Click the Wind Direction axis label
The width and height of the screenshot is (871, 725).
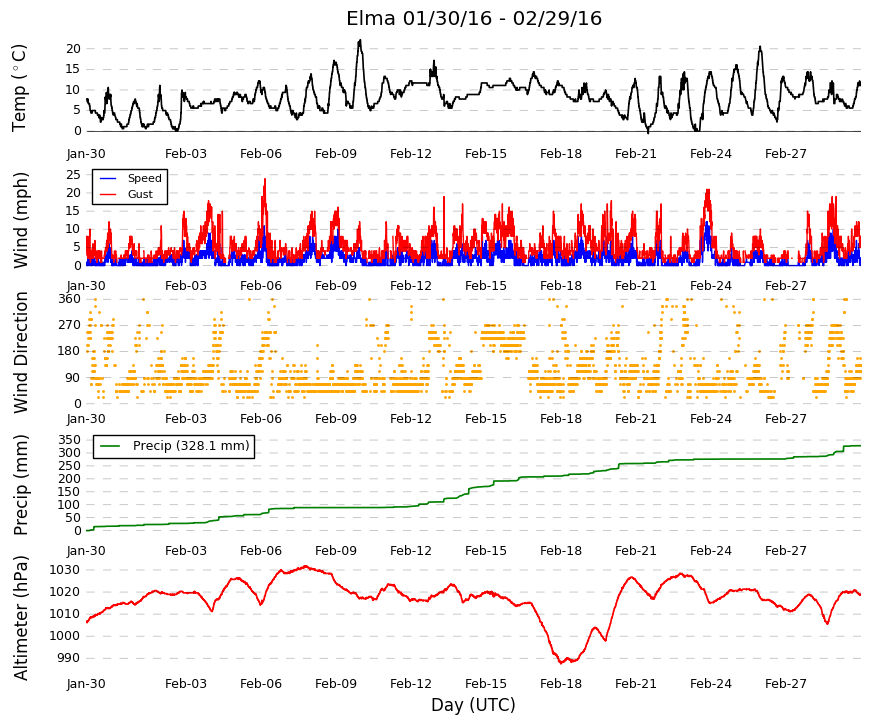(x=20, y=352)
